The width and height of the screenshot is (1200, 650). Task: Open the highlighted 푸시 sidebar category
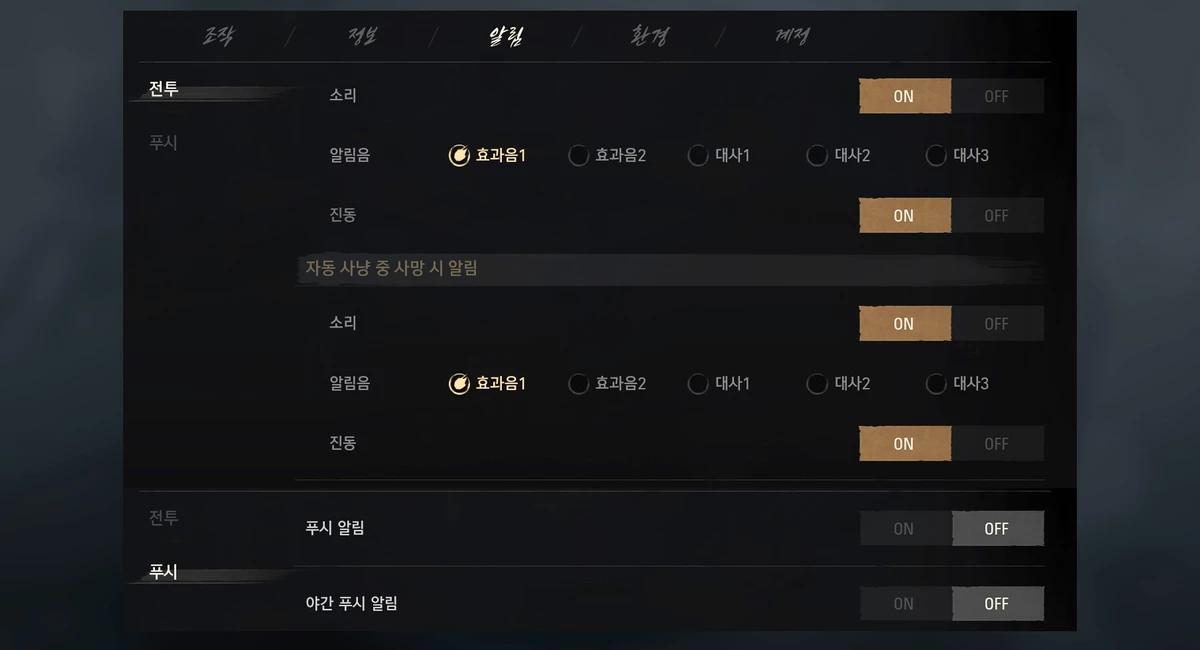[x=164, y=573]
